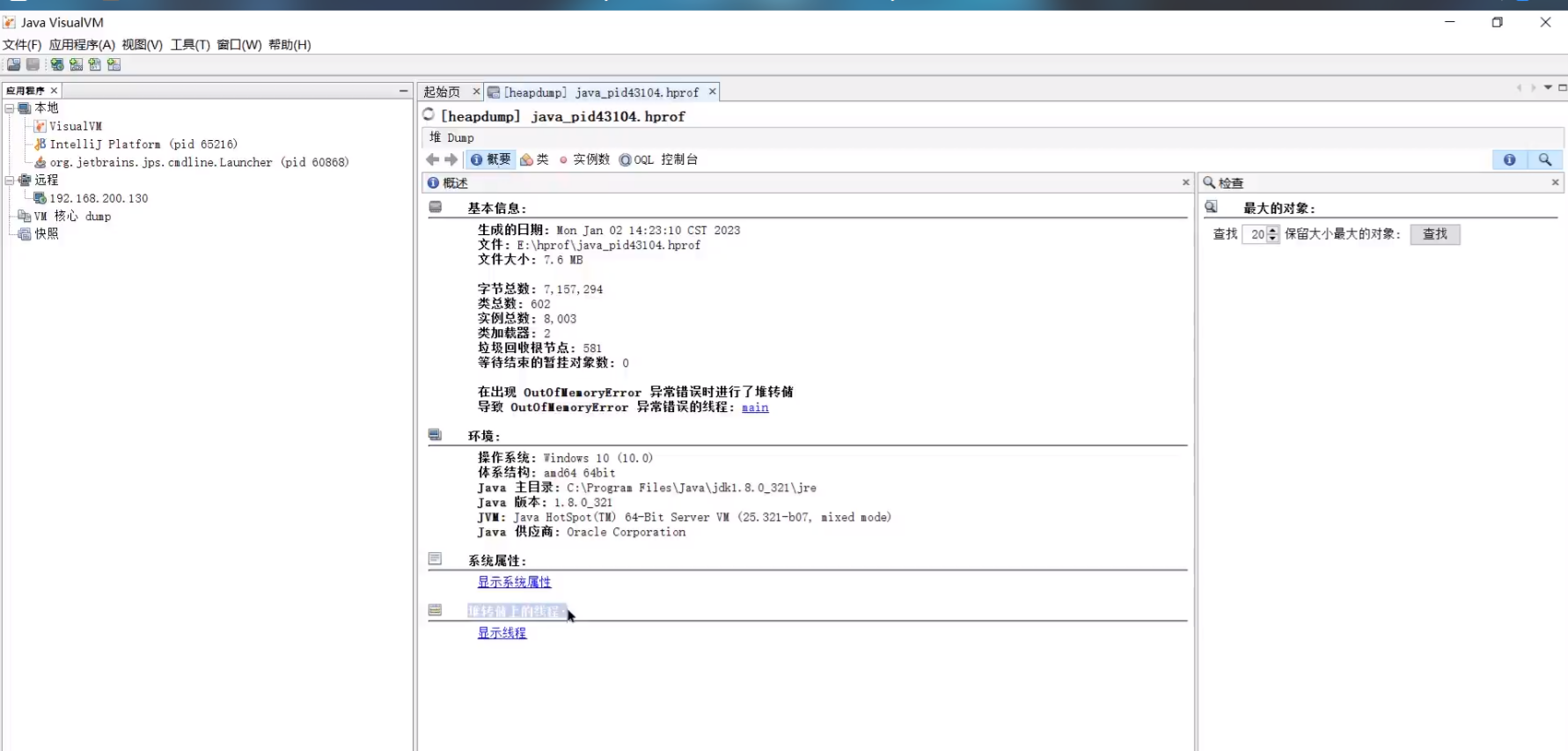Click the Java home path C:\Program Files\Java\jdk1.8.0_321\jre
Screen dimensions: 1568x751
click(x=692, y=488)
